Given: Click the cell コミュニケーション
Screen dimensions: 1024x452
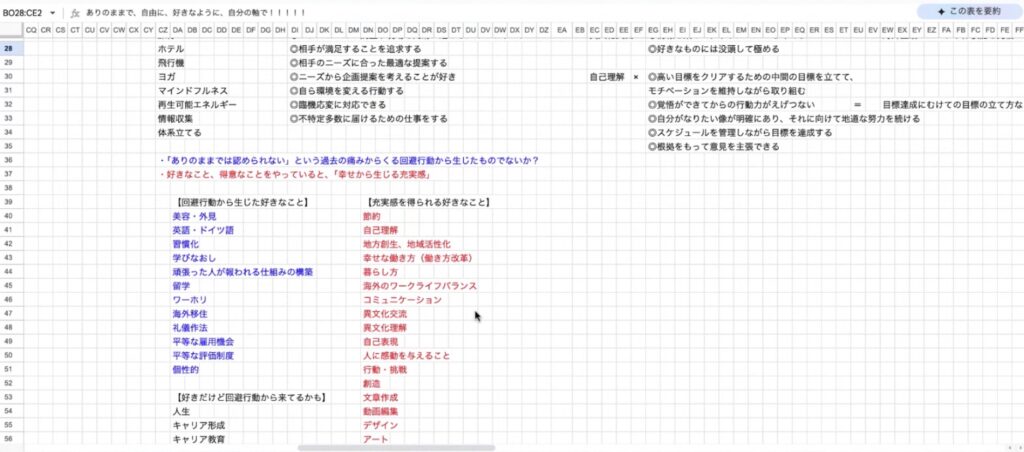Looking at the screenshot, I should 402,300.
